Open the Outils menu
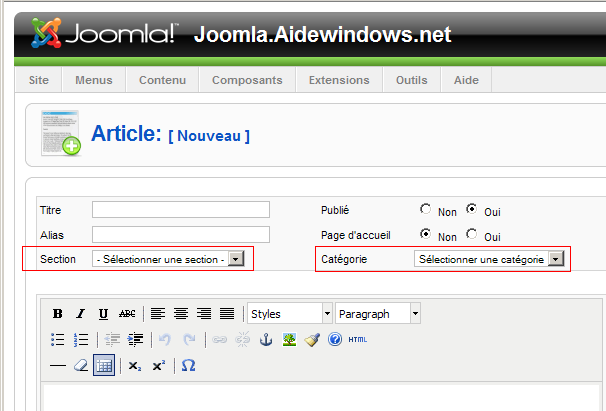The width and height of the screenshot is (606, 411). coord(412,80)
